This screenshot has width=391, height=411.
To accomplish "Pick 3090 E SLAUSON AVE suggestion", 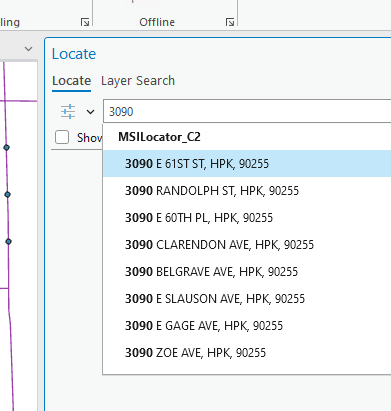I will click(247, 299).
